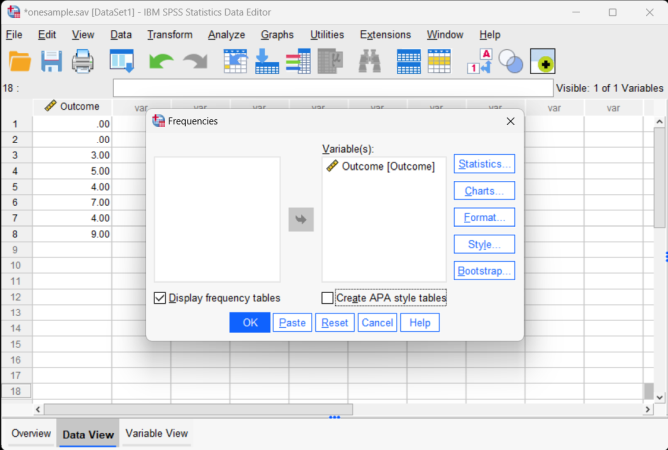Click the Select cases toolbar icon
The height and width of the screenshot is (450, 668).
[439, 61]
